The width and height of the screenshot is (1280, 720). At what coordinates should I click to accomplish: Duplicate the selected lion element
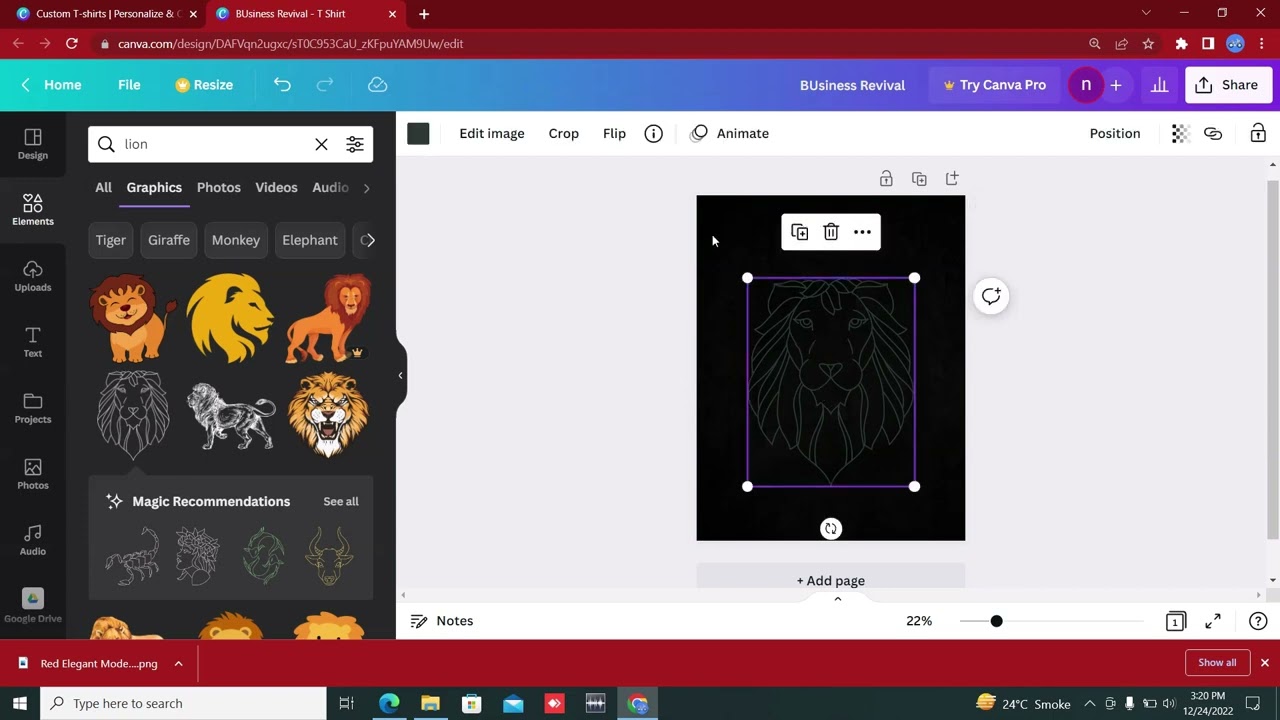[x=799, y=232]
